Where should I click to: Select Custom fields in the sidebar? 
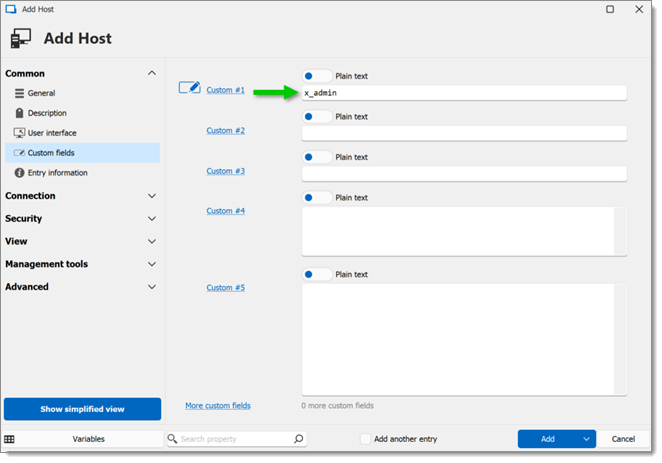point(82,153)
